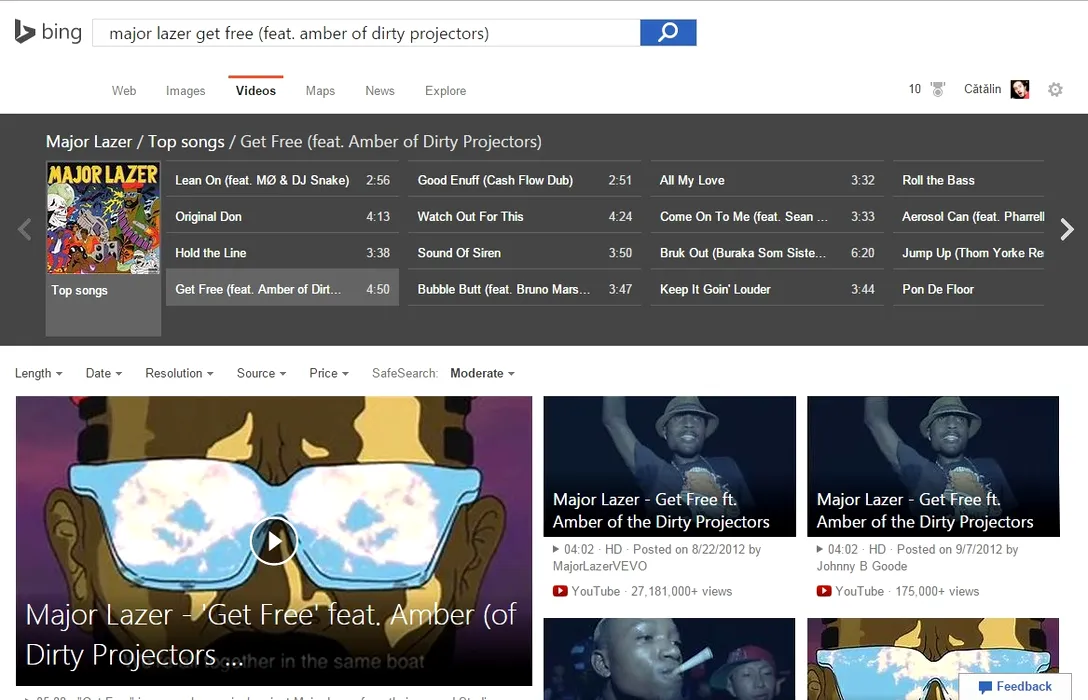Go to the News tab
1088x700 pixels.
coord(380,91)
